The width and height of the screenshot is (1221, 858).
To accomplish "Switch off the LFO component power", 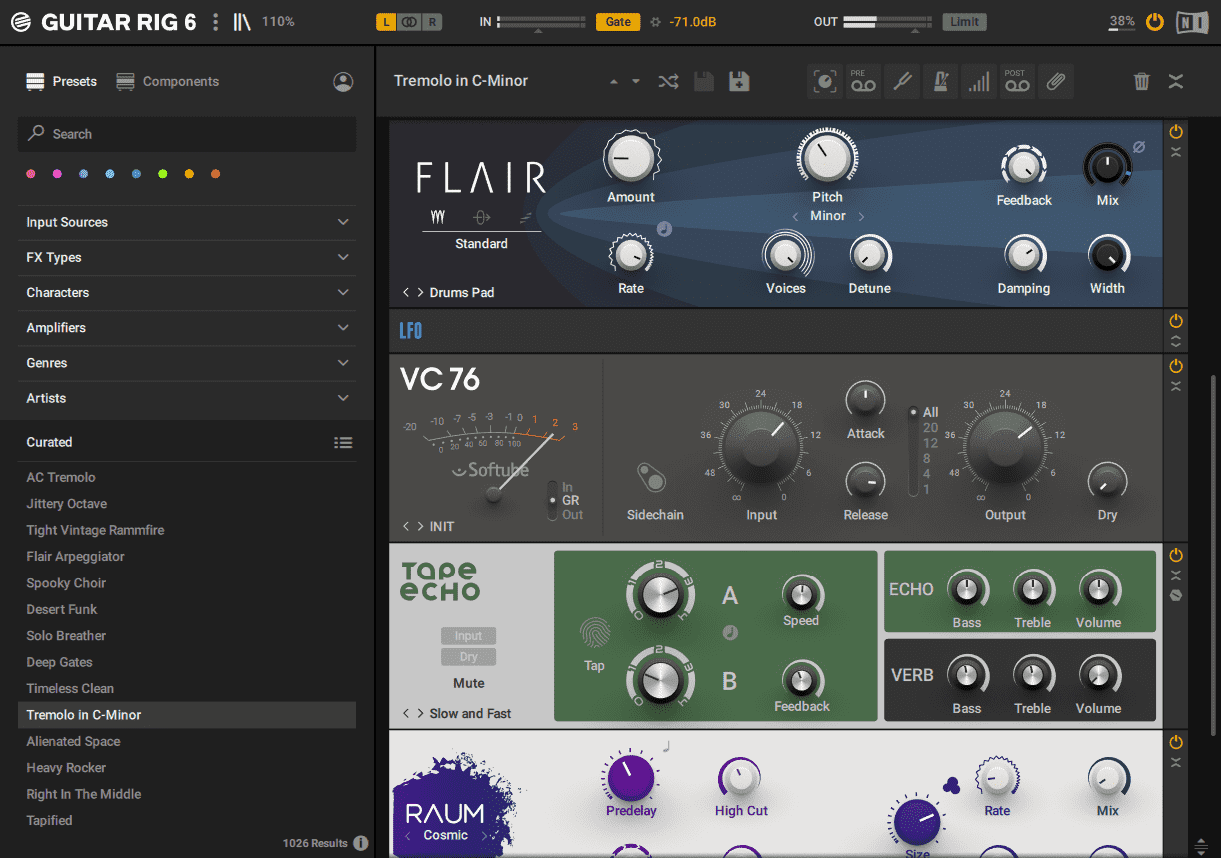I will click(1176, 321).
